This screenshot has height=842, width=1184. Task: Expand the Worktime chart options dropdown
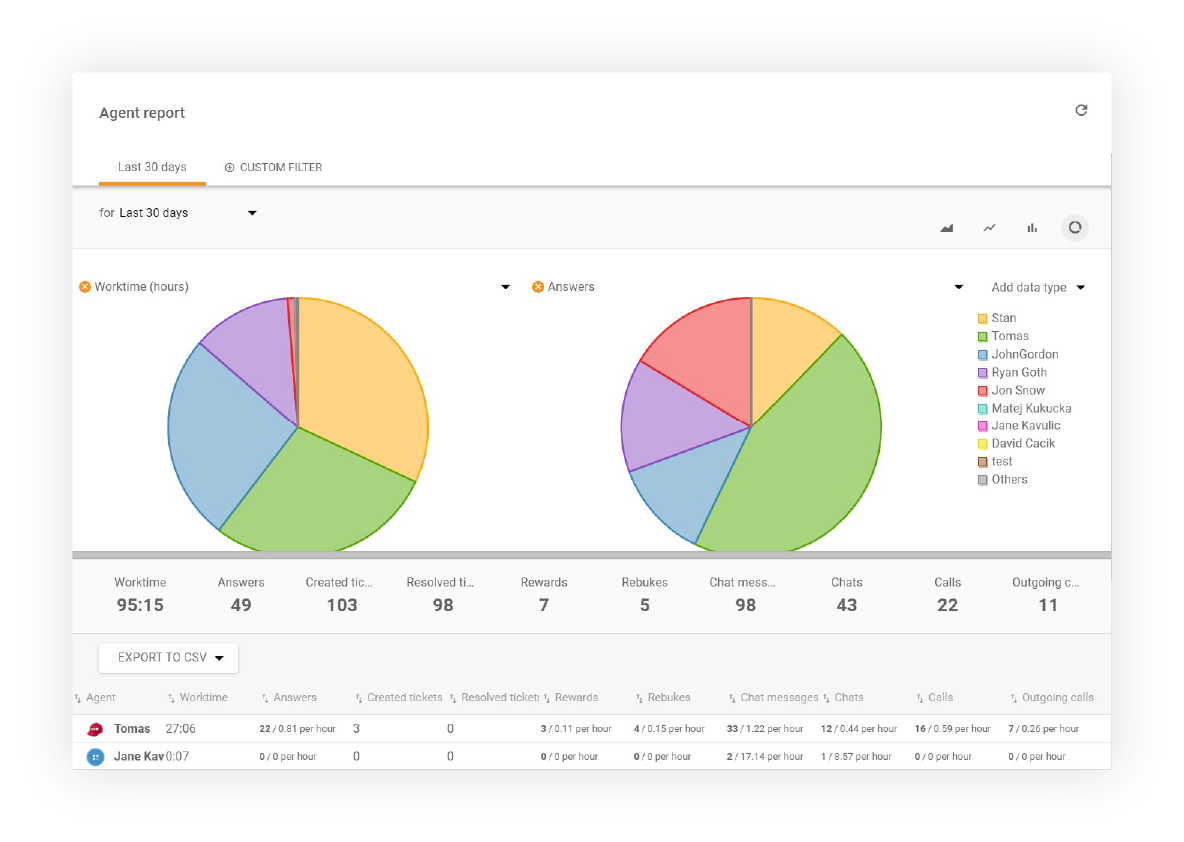505,286
